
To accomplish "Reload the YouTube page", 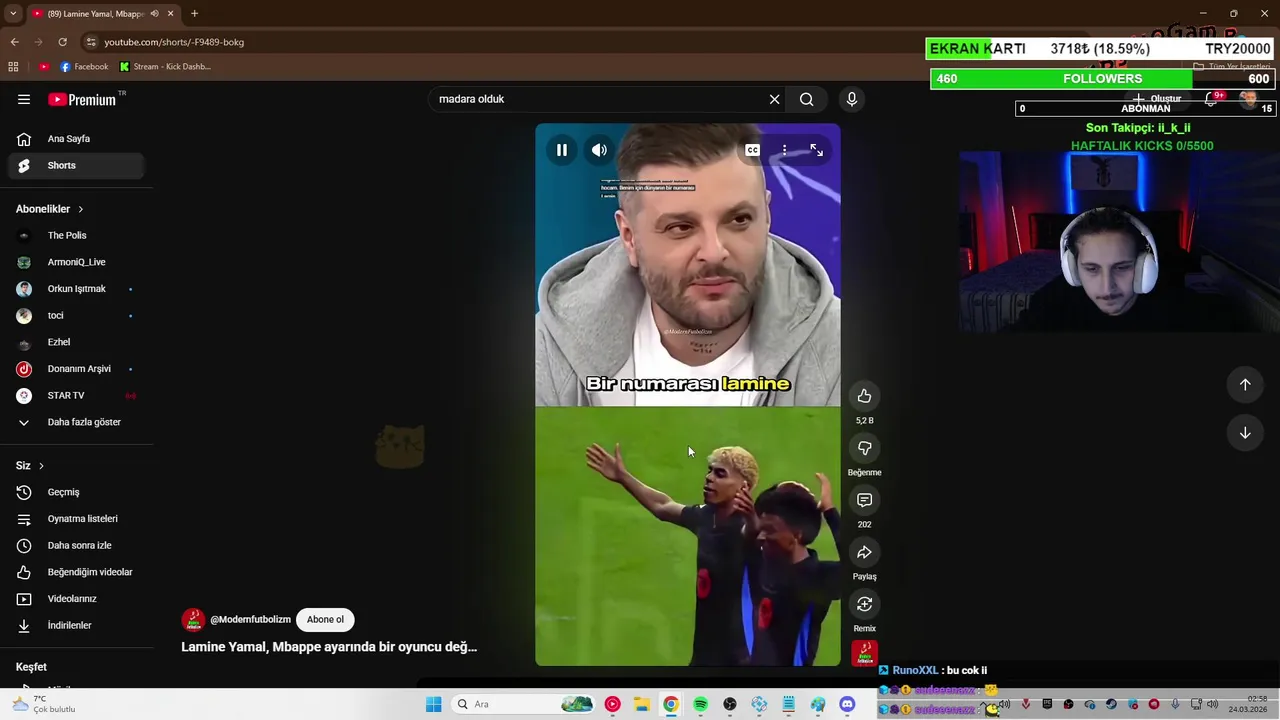I will pyautogui.click(x=62, y=42).
